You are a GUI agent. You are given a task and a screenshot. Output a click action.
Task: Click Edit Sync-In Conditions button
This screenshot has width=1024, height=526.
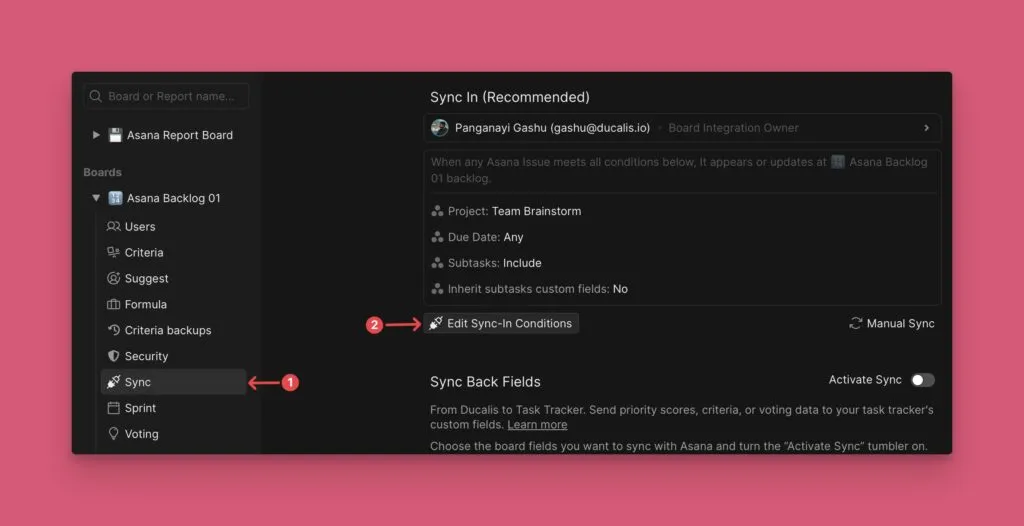point(501,324)
